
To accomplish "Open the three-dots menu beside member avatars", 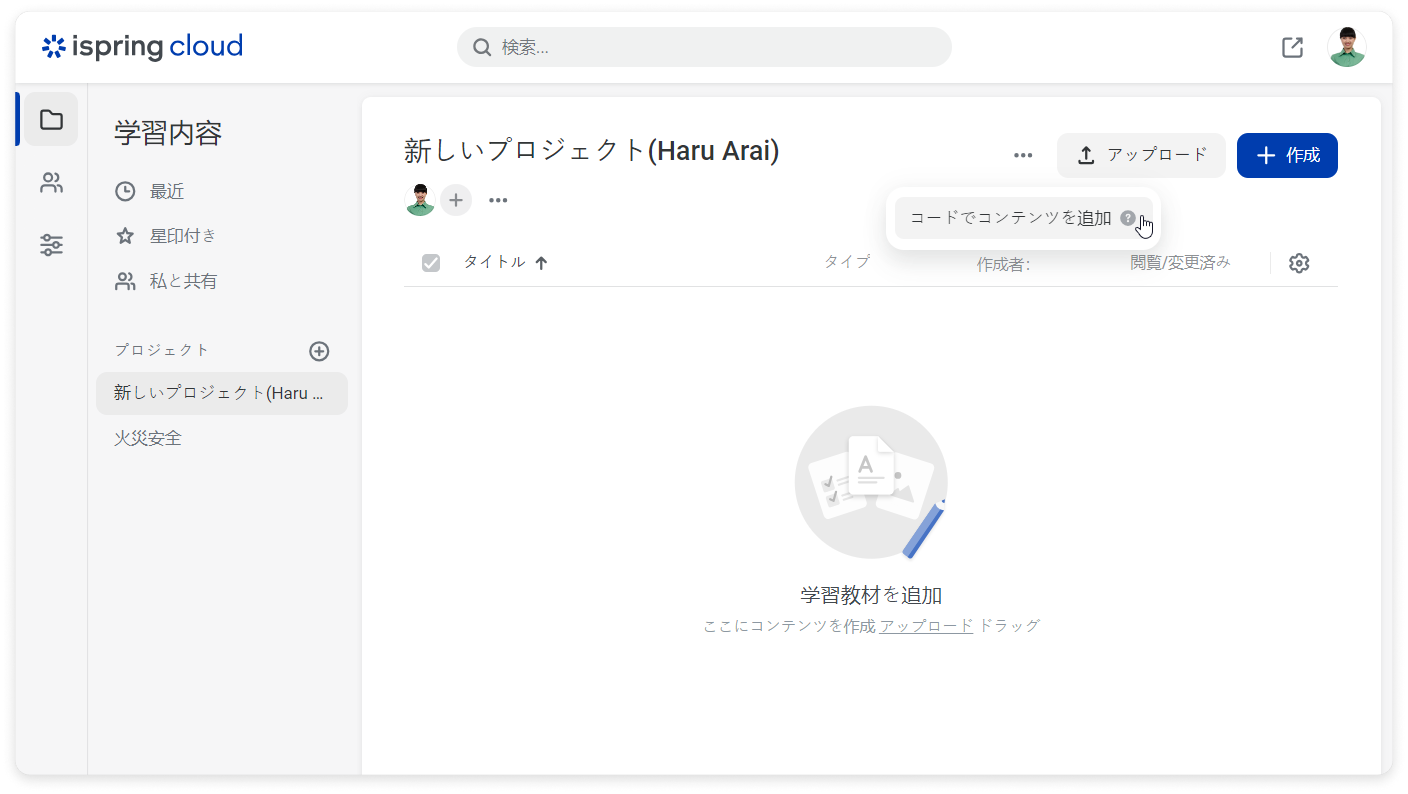I will [498, 200].
